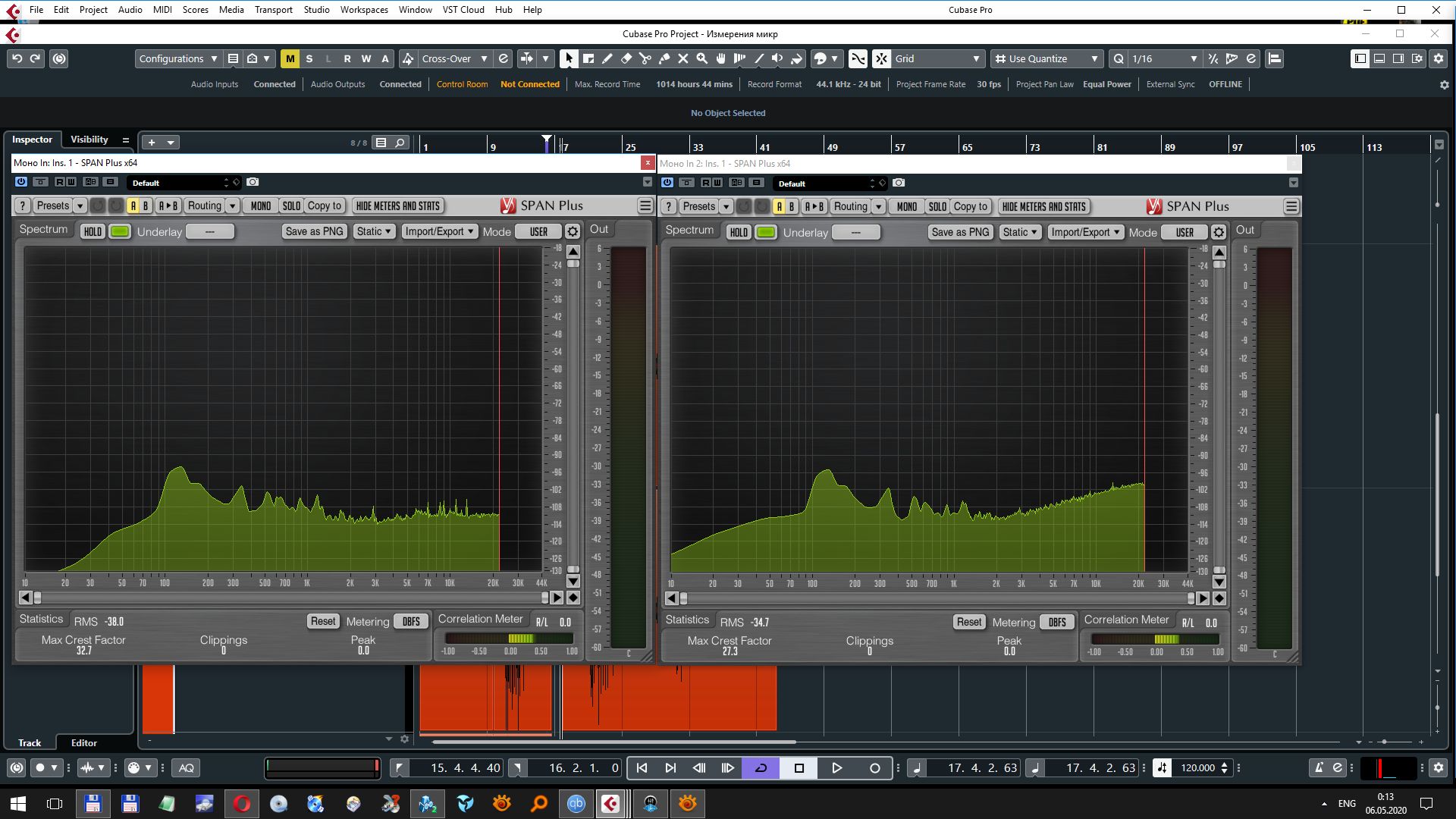Open left SPAN Import/Export dropdown
The width and height of the screenshot is (1456, 819).
(439, 231)
